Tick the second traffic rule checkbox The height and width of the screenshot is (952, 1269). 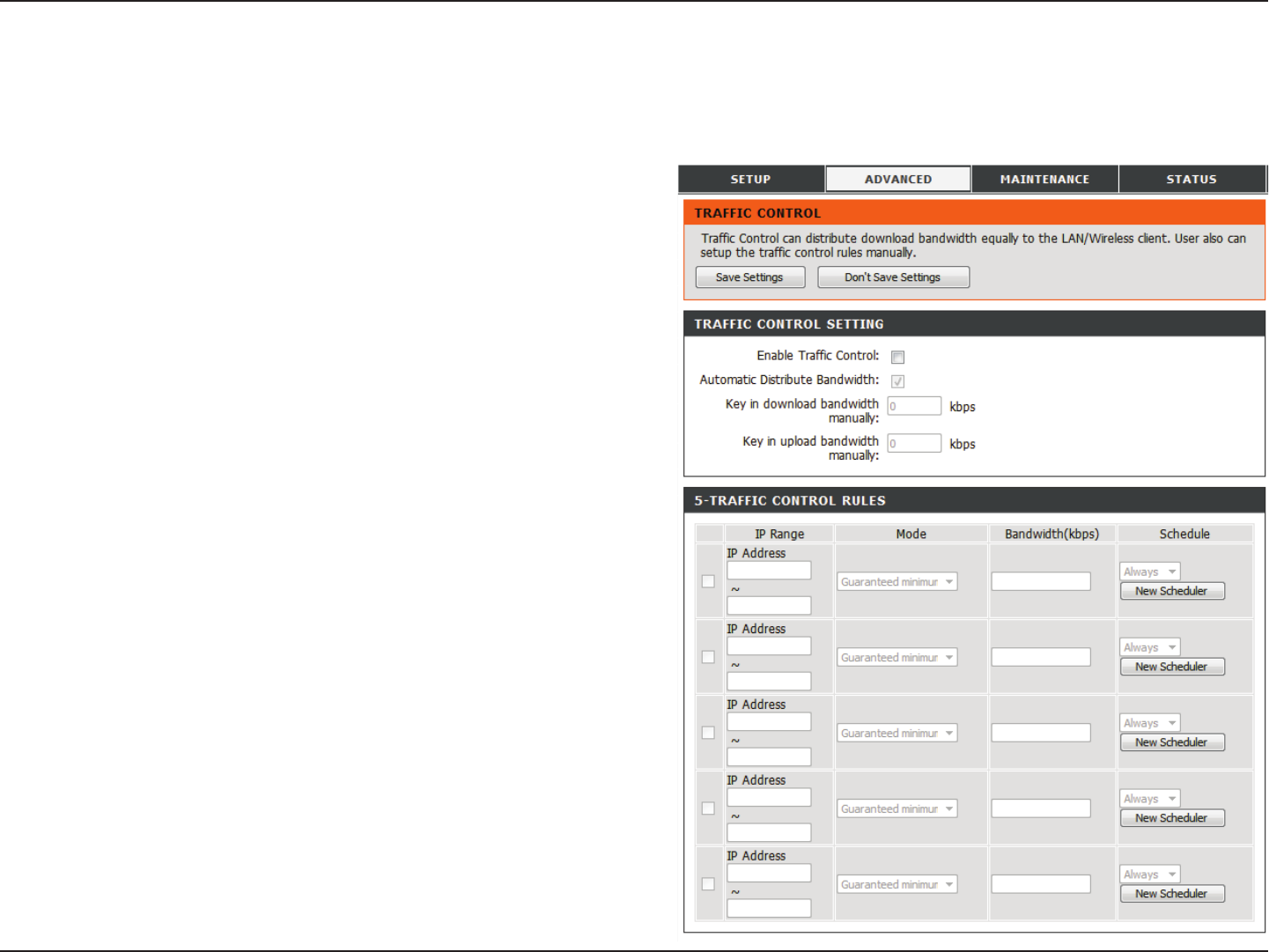(708, 657)
